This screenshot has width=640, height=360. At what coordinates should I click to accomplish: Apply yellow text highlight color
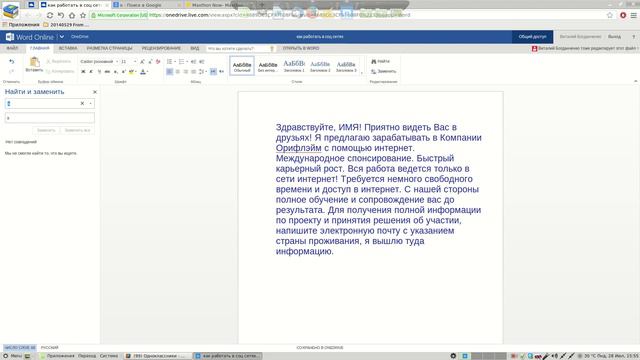point(131,71)
